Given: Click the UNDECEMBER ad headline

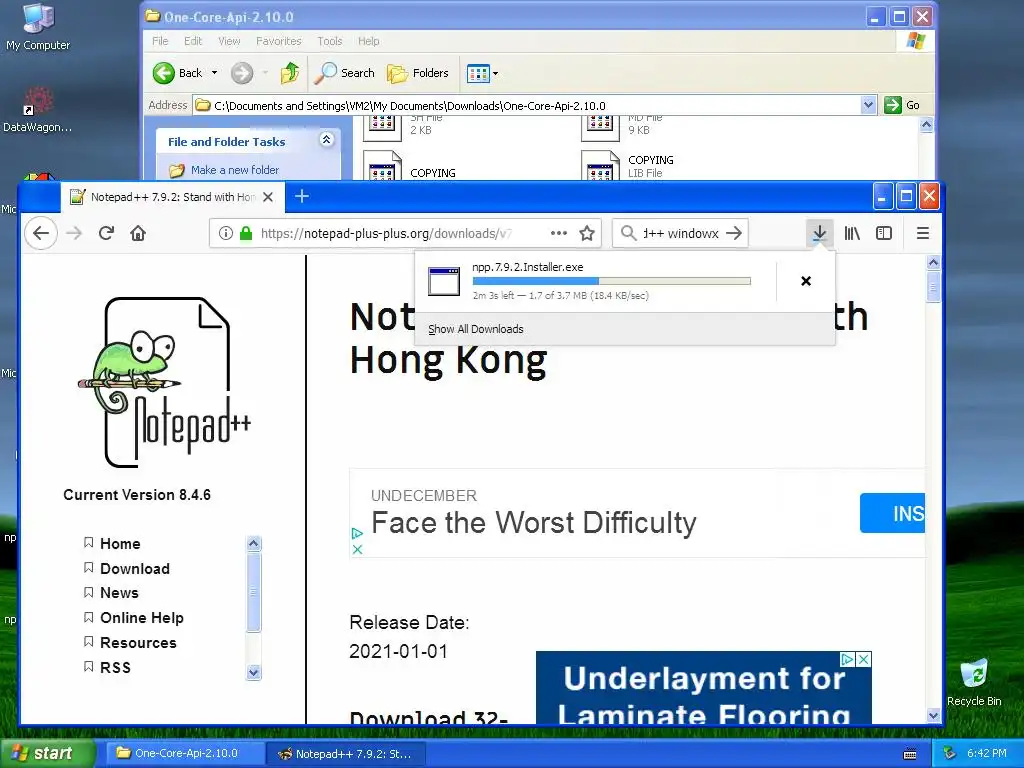Looking at the screenshot, I should pyautogui.click(x=534, y=522).
